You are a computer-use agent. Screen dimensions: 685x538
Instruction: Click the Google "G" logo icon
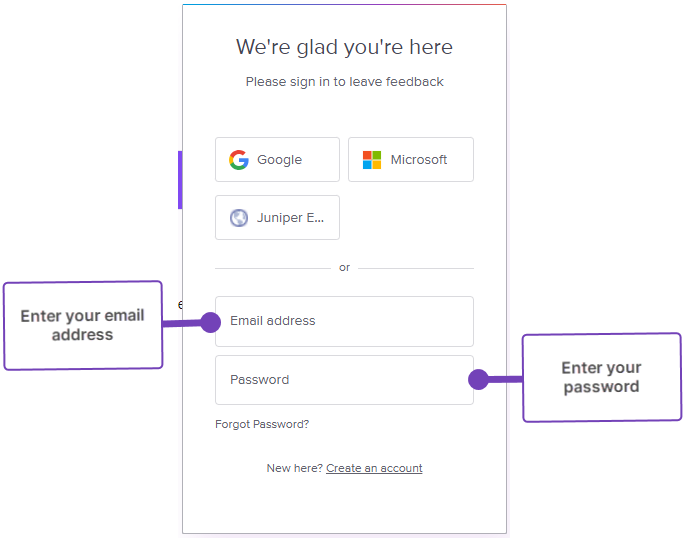pos(238,160)
